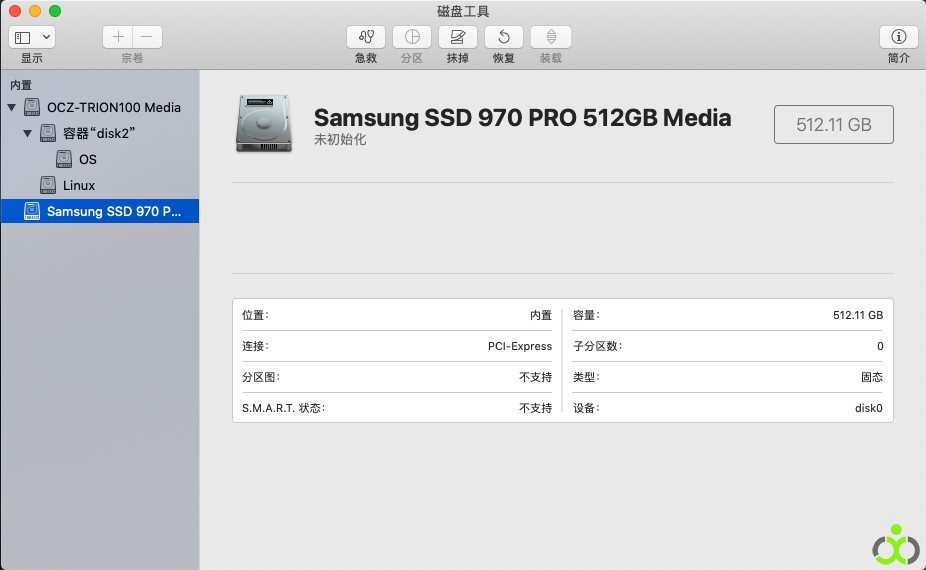Click the 固态 type value

pos(872,377)
